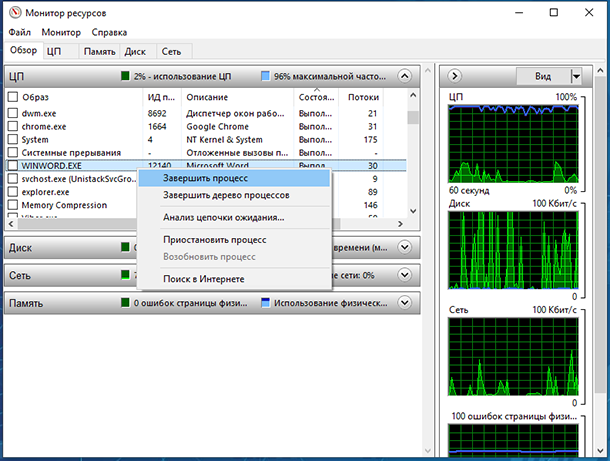610x461 pixels.
Task: Click the Диск activity graph
Action: (513, 250)
